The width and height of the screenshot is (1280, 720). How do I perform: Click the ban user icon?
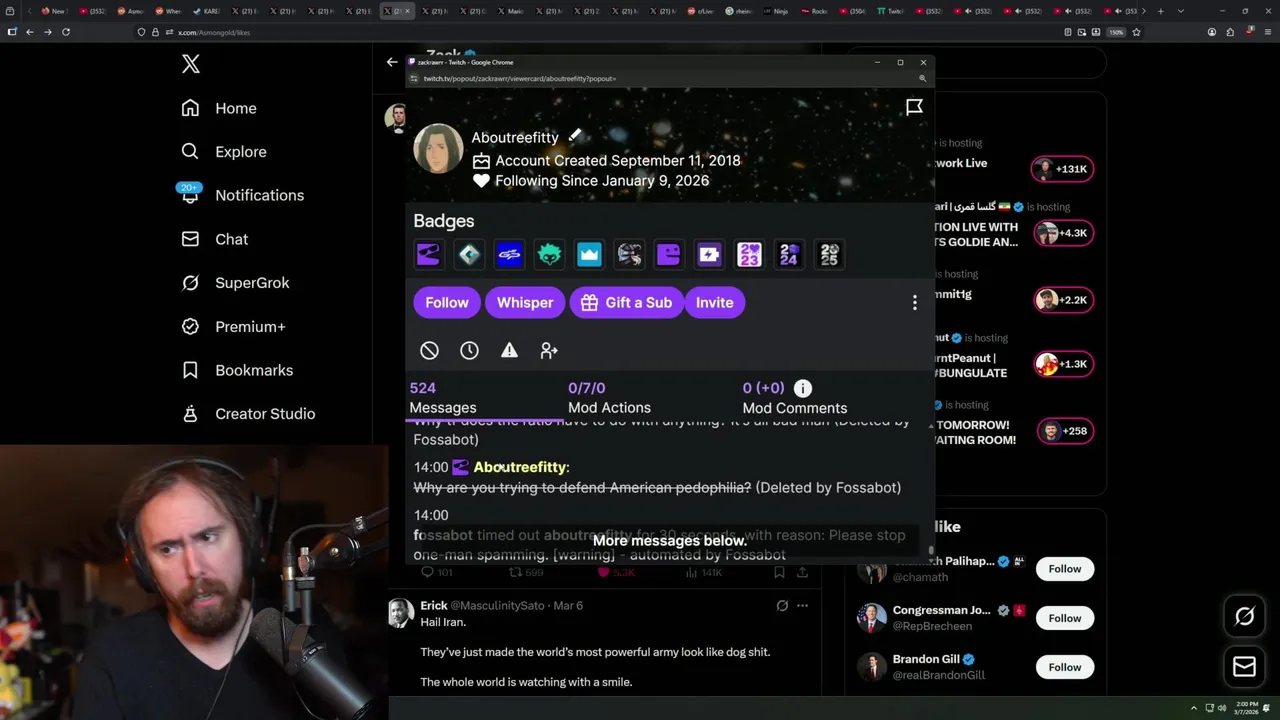click(429, 350)
